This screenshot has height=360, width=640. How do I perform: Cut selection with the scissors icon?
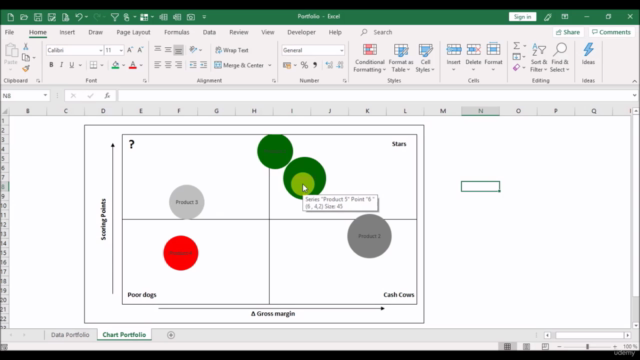coord(26,47)
